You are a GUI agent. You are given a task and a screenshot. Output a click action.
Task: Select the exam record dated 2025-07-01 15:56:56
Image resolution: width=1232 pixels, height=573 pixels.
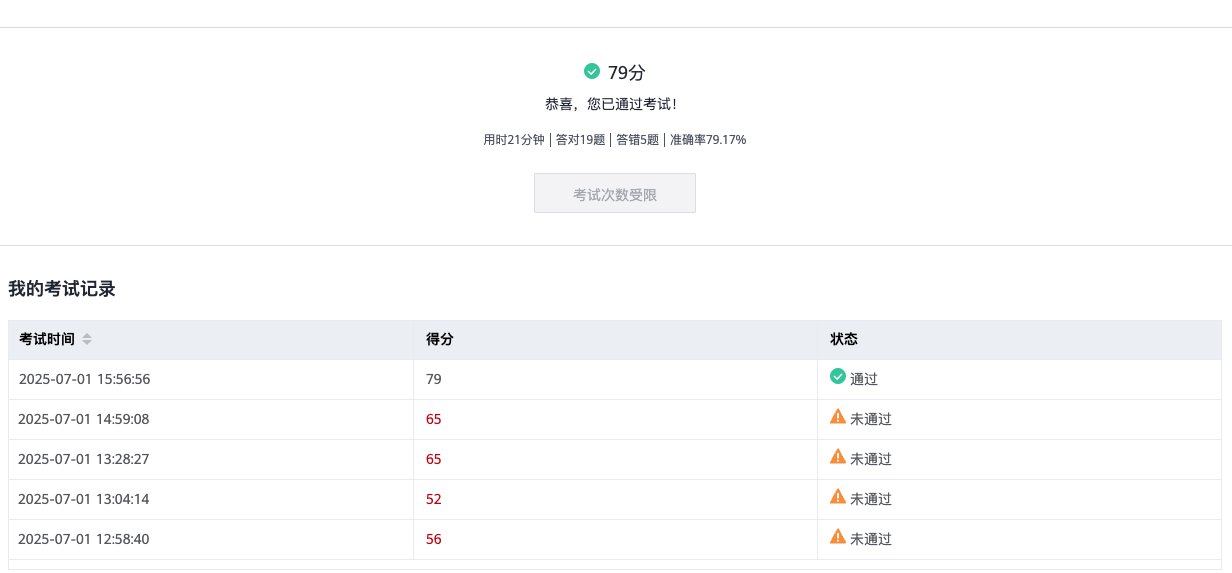point(84,379)
